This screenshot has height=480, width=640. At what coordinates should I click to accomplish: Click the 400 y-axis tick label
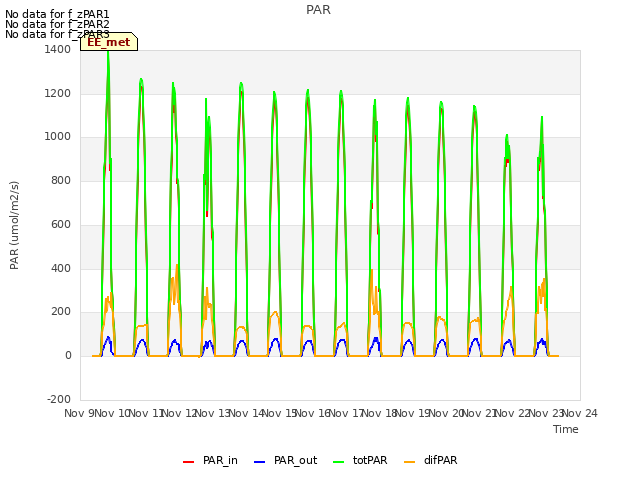point(61,268)
